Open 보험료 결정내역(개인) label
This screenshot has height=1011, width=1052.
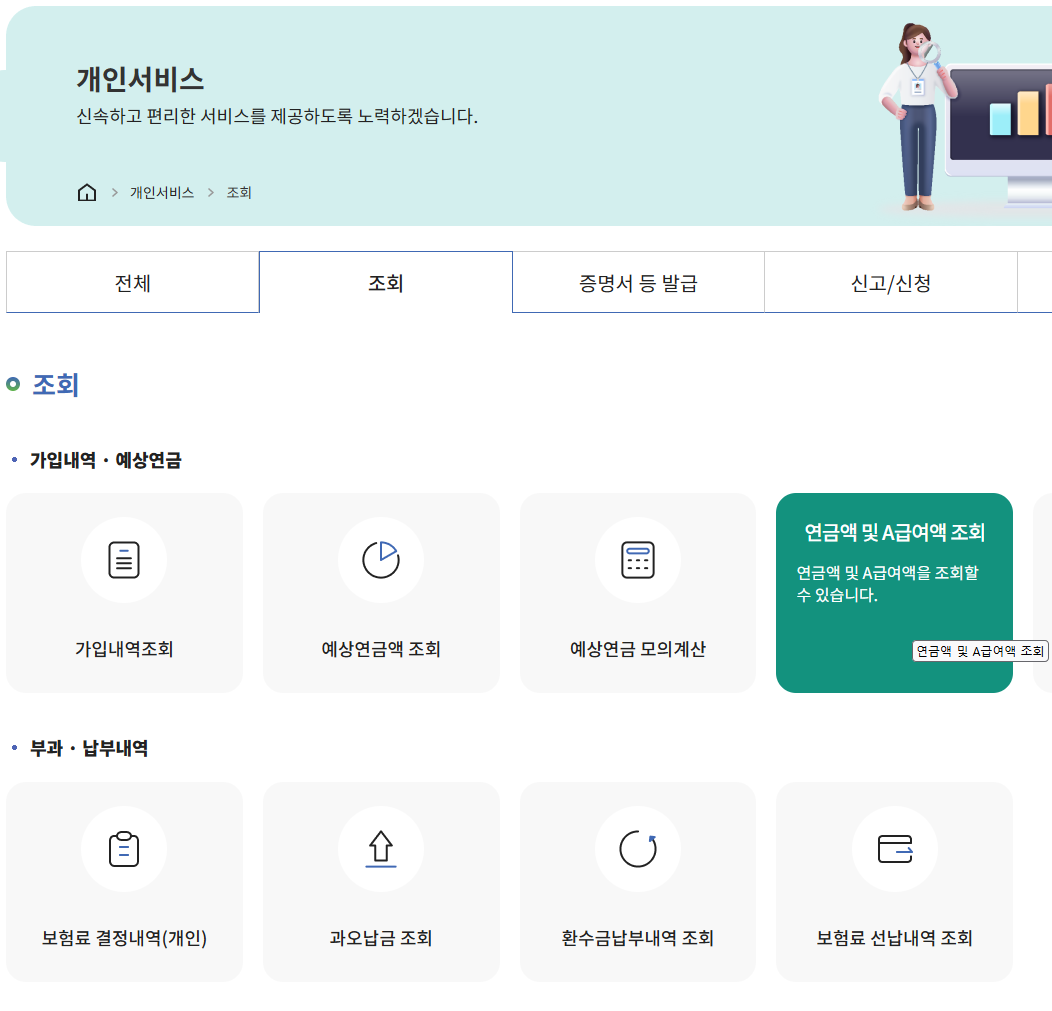[x=124, y=938]
